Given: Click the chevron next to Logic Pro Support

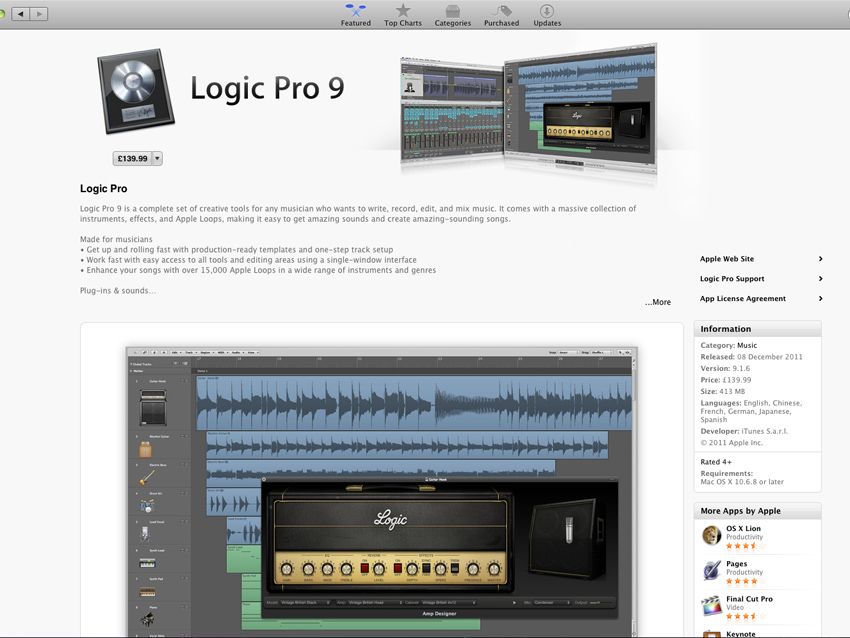Looking at the screenshot, I should coord(820,279).
